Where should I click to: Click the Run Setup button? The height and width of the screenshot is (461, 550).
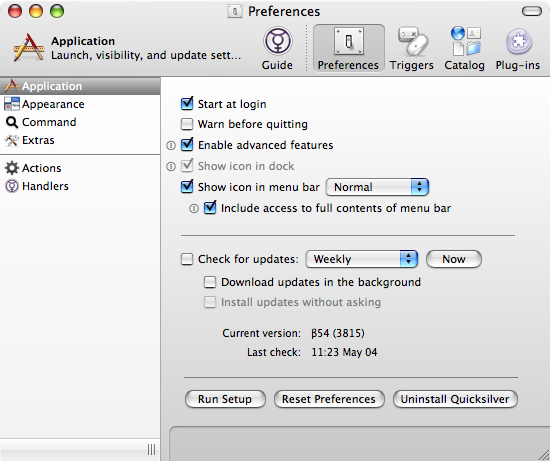(225, 399)
